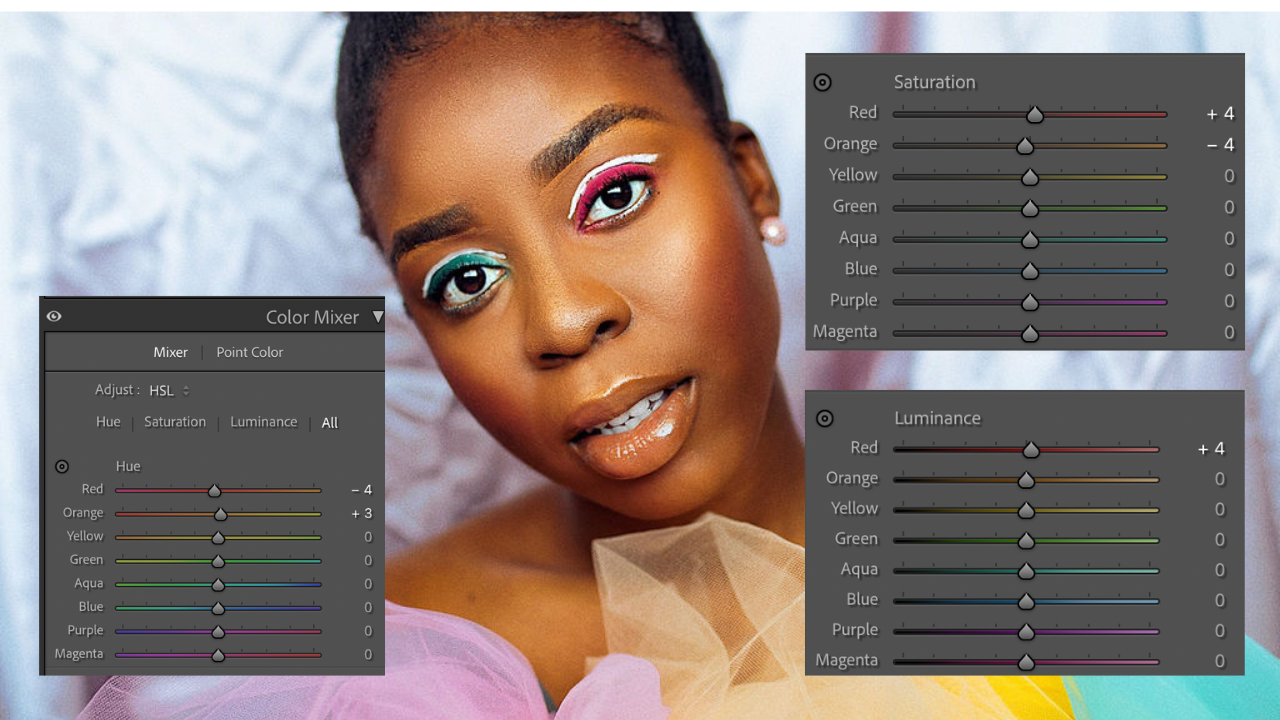Click the Saturation Red value showing +4
Image resolution: width=1280 pixels, height=720 pixels.
pyautogui.click(x=1220, y=114)
